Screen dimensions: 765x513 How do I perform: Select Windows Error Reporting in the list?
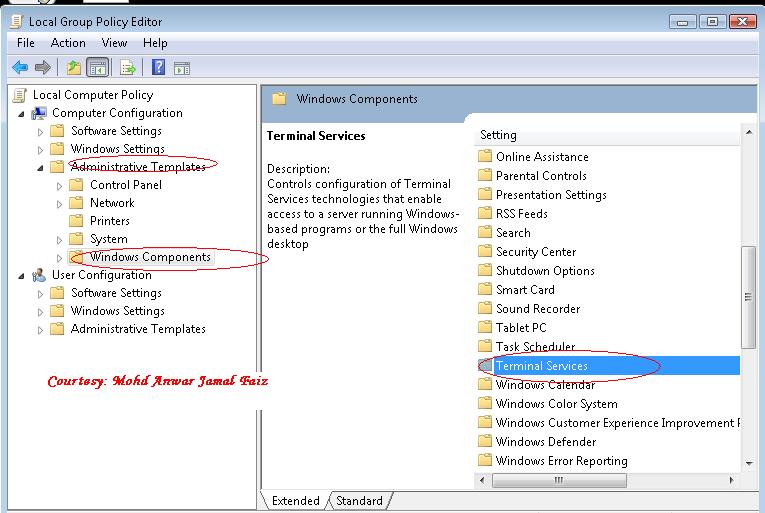[562, 461]
